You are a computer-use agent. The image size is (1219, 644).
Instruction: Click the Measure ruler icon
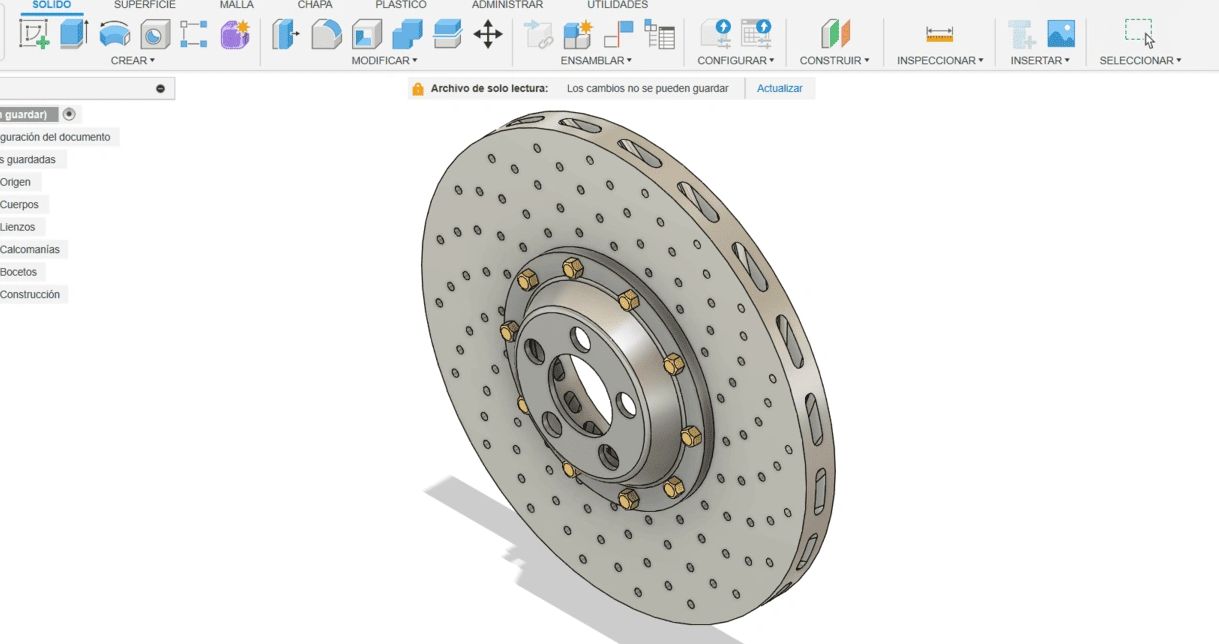click(939, 35)
